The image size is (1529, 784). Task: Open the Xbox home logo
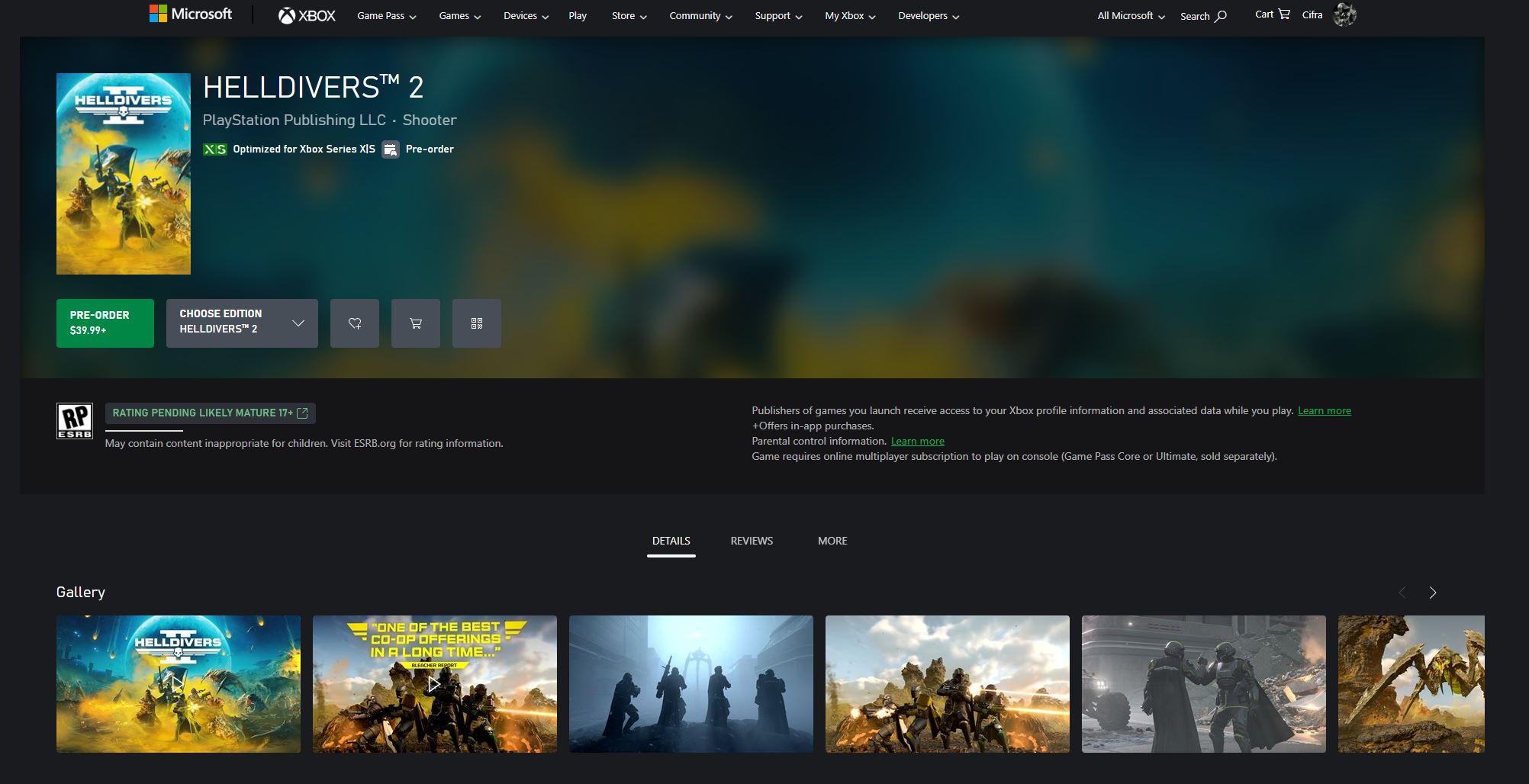(x=307, y=15)
